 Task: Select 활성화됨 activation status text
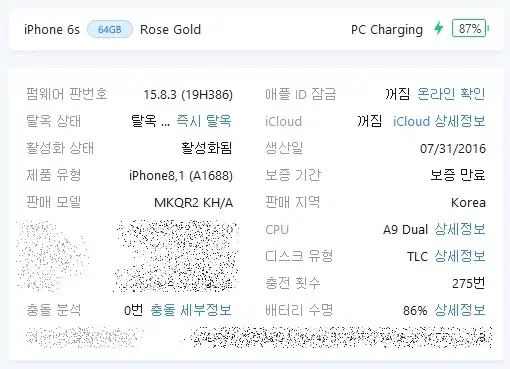[x=207, y=148]
